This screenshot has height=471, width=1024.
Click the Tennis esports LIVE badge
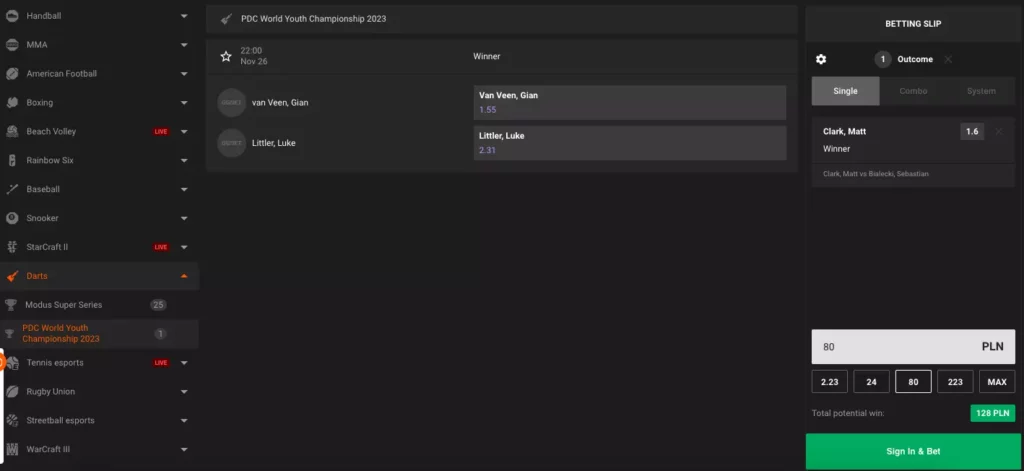point(161,363)
